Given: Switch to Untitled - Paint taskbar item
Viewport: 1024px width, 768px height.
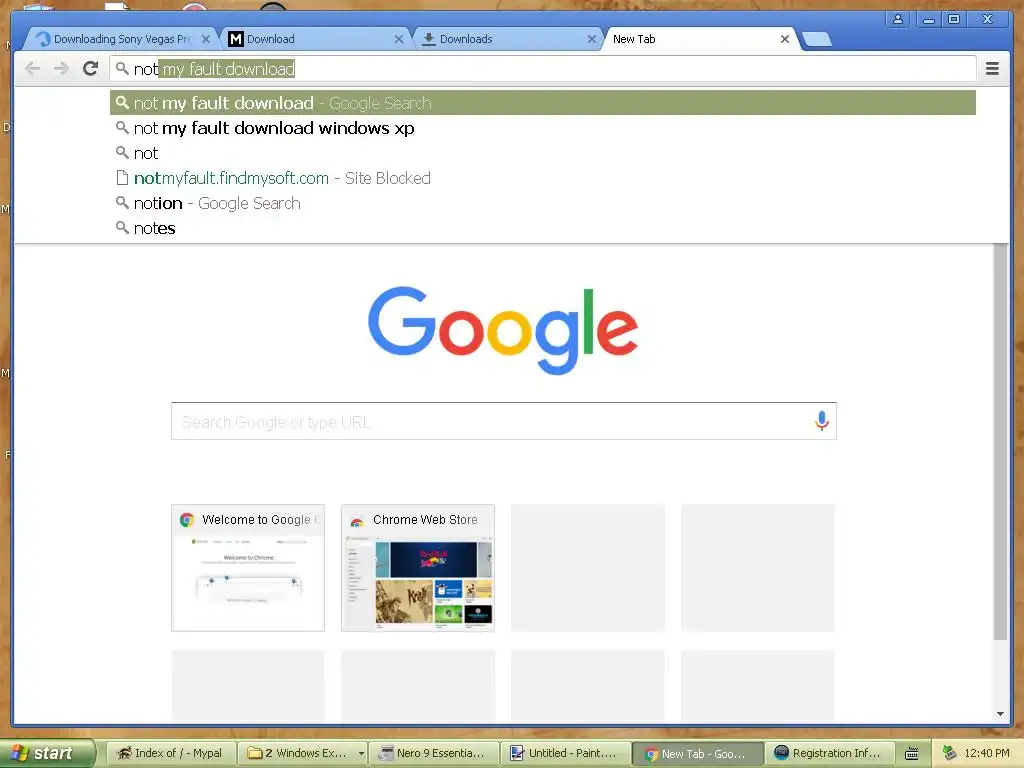Looking at the screenshot, I should pos(566,753).
